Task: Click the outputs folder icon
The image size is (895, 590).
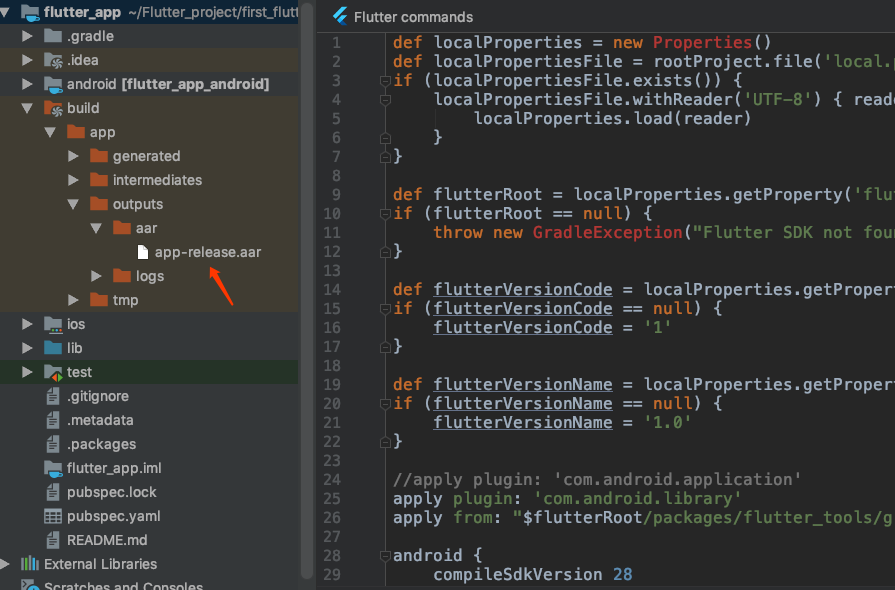Action: [x=99, y=204]
